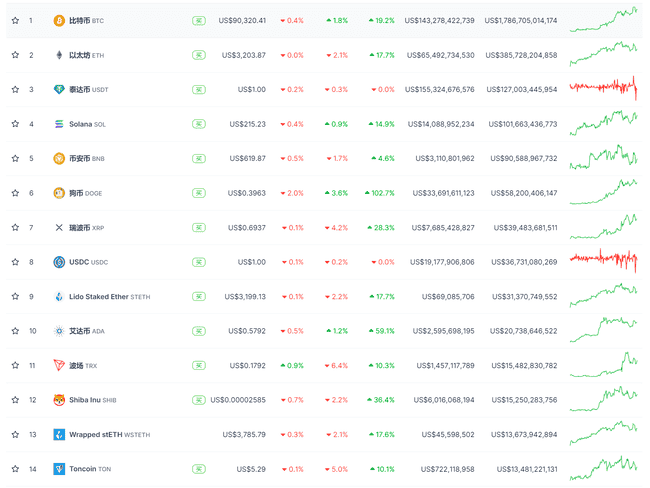The width and height of the screenshot is (650, 488).
Task: Click the buy badge in Solana row
Action: click(x=199, y=124)
